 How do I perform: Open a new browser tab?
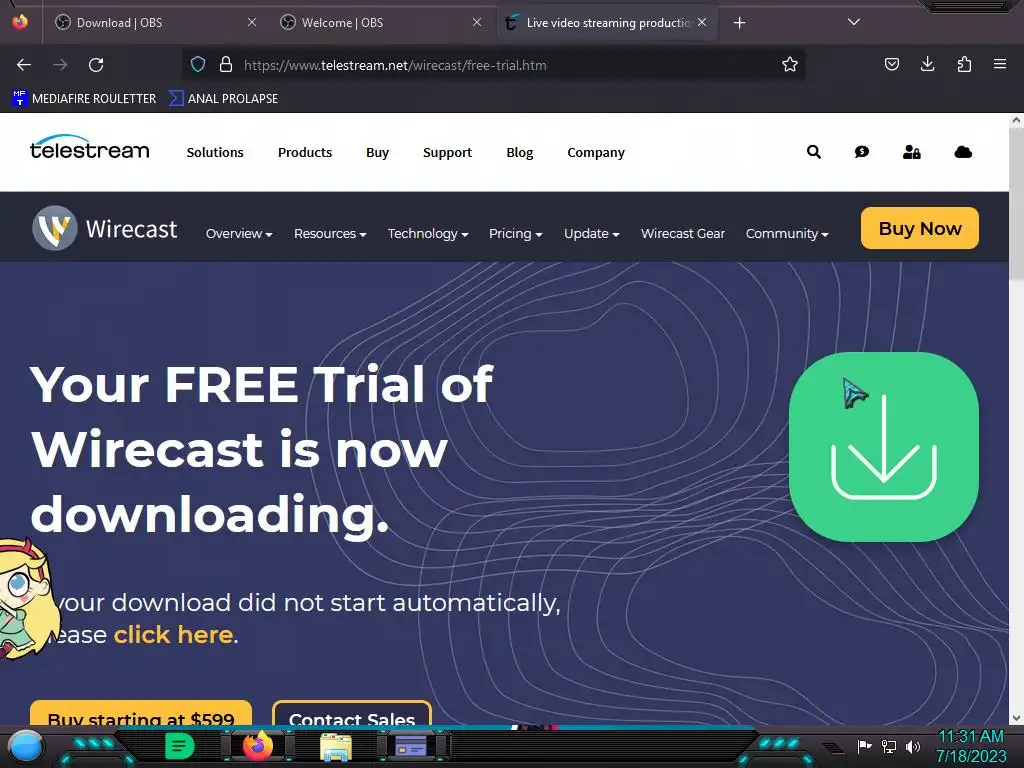[x=739, y=23]
